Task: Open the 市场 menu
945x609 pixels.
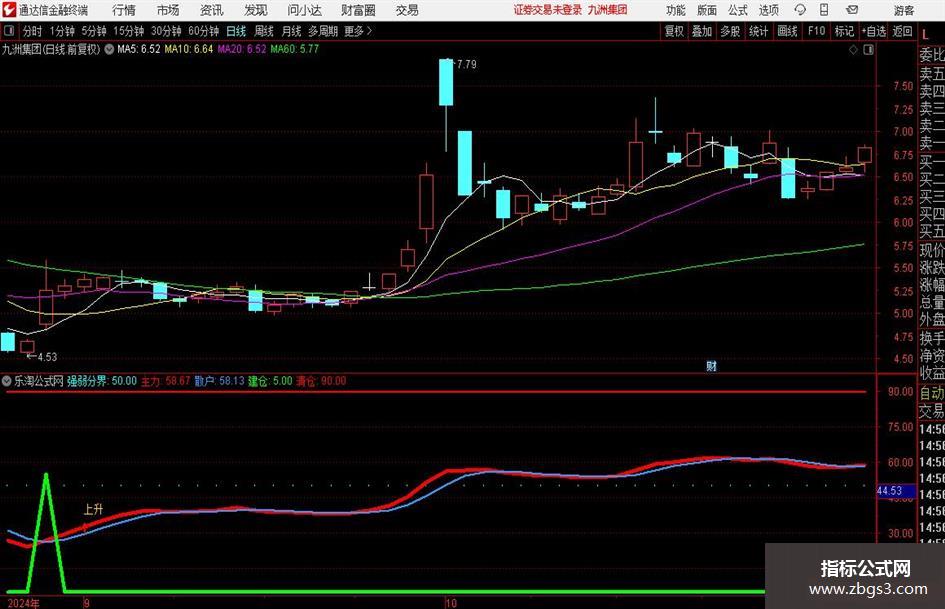Action: 168,10
